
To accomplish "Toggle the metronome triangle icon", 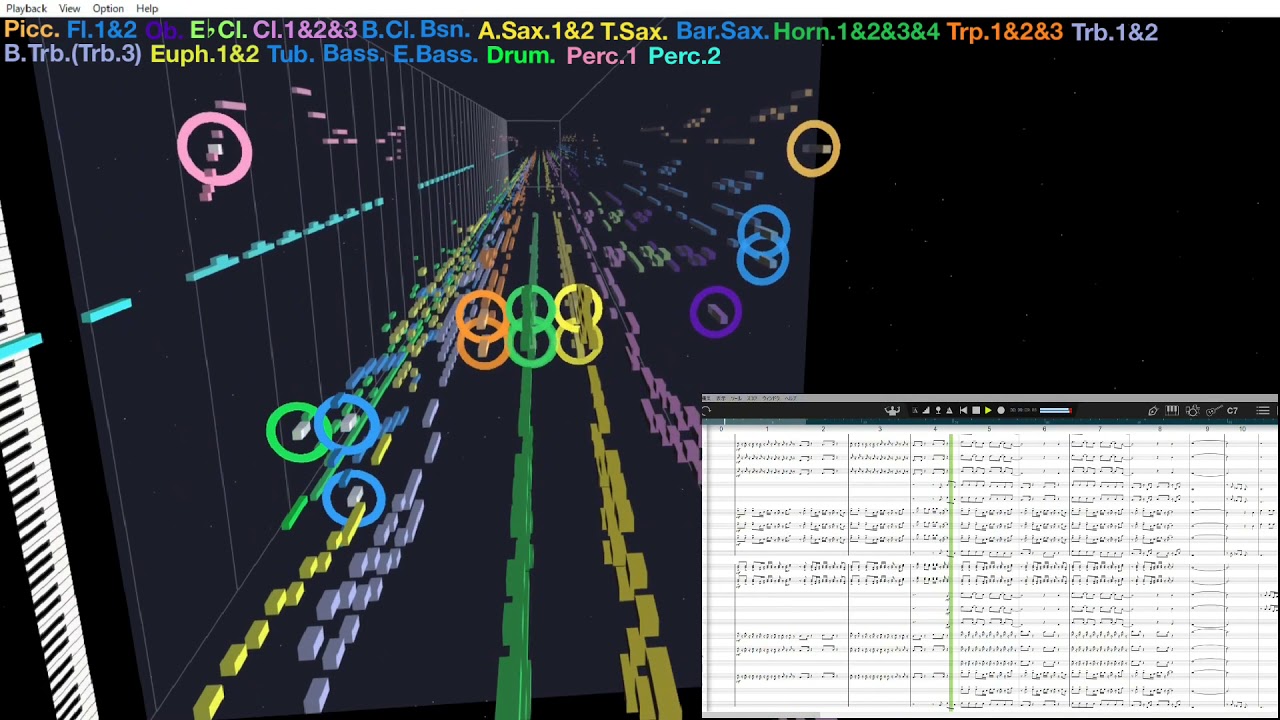I will 949,410.
